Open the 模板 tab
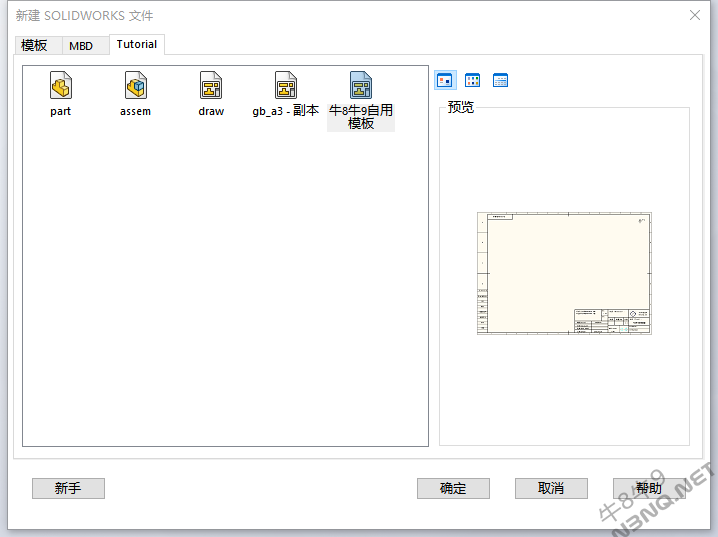The width and height of the screenshot is (718, 537). [38, 45]
